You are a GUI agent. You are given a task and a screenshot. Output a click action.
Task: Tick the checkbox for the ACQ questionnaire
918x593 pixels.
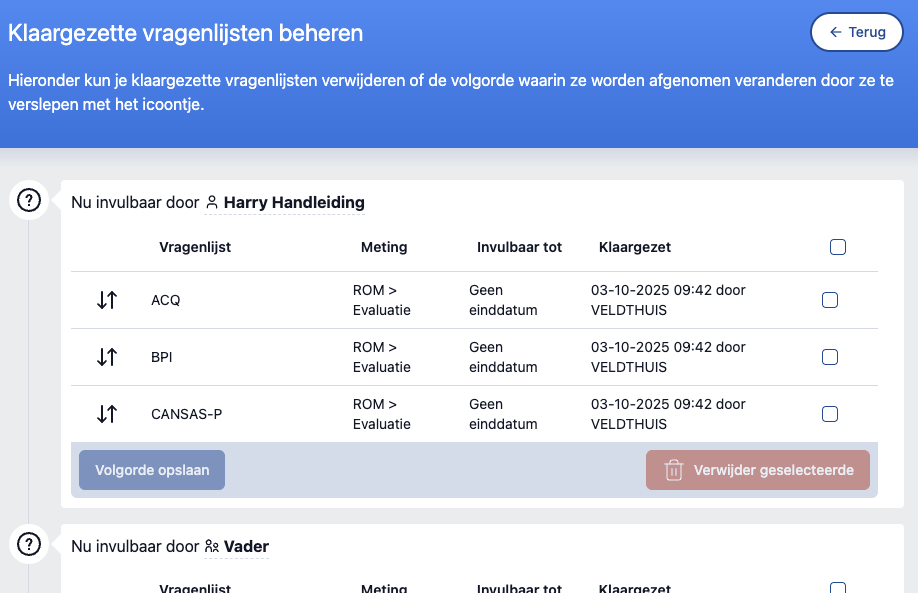[829, 300]
